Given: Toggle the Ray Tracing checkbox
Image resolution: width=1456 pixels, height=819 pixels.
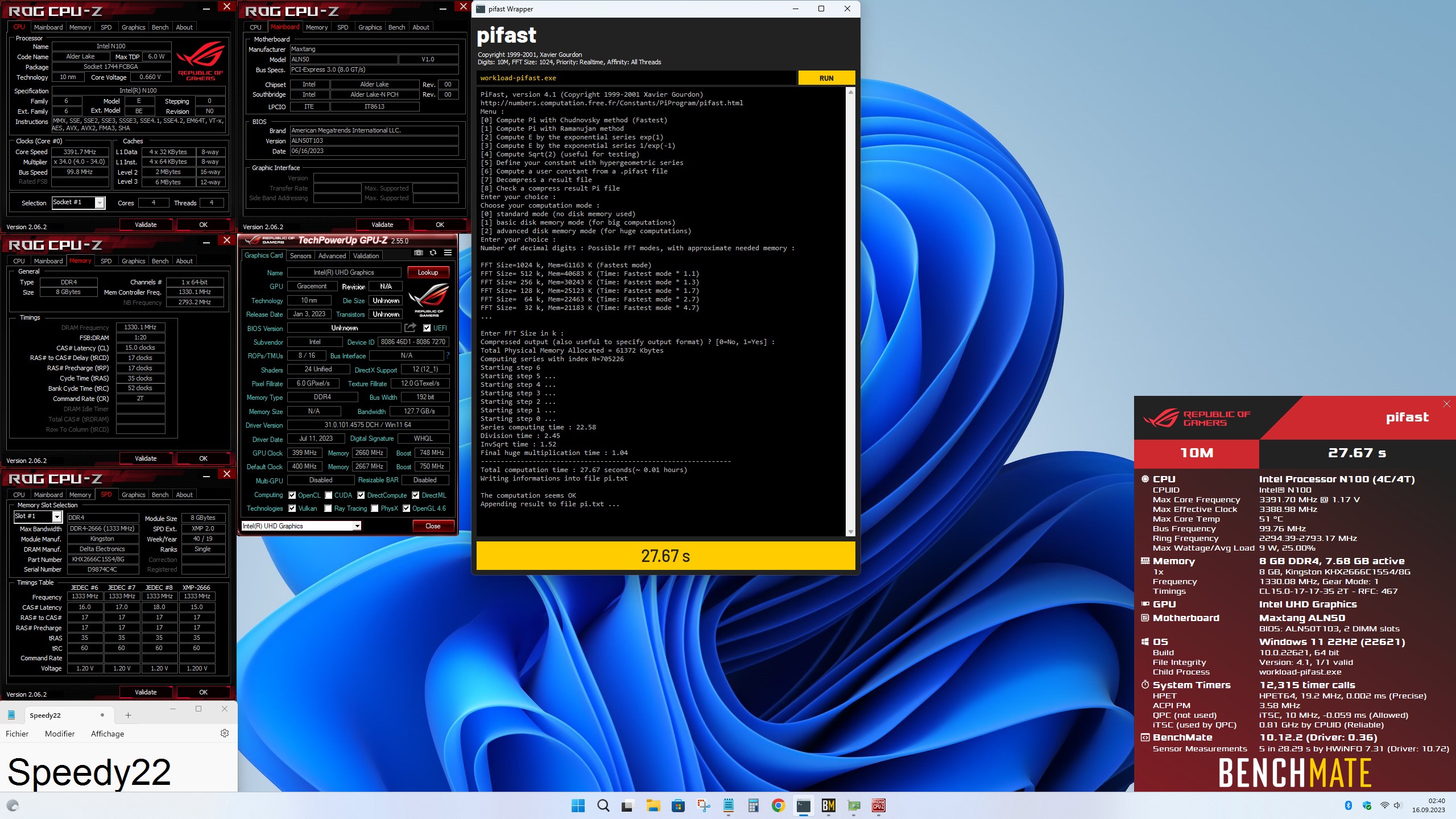Looking at the screenshot, I should pos(328,508).
